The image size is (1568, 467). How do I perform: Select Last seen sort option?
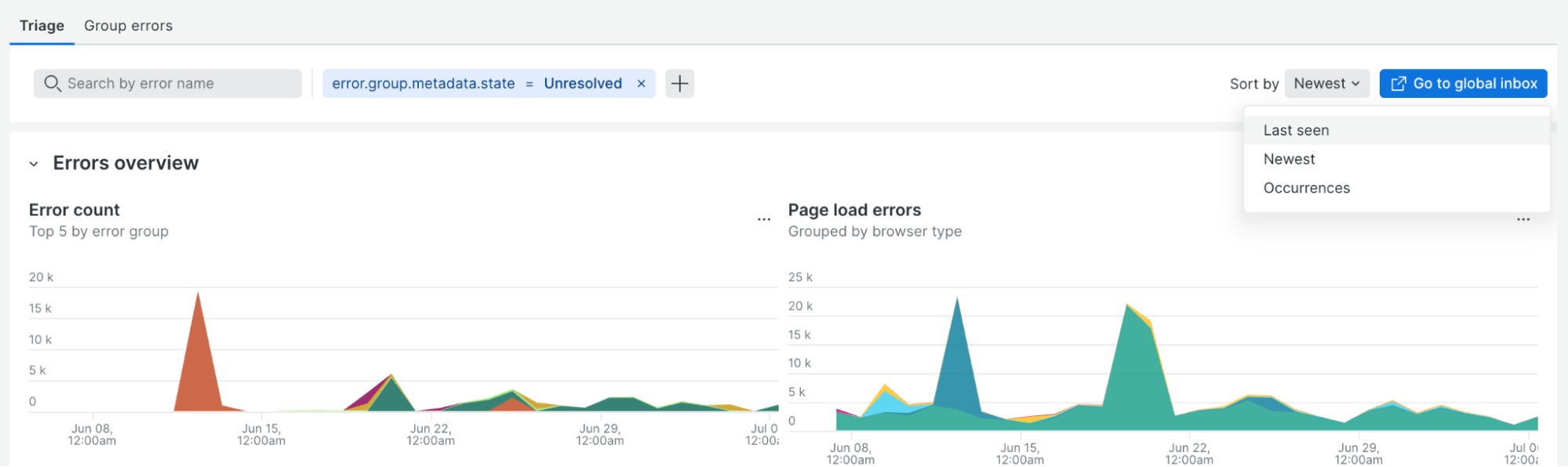1296,131
